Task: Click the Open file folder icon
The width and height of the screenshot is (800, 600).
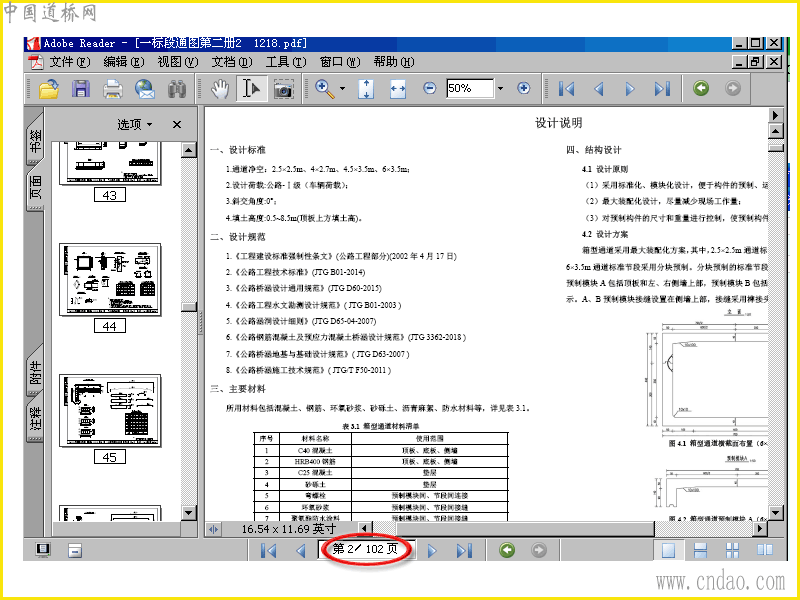Action: [49, 89]
